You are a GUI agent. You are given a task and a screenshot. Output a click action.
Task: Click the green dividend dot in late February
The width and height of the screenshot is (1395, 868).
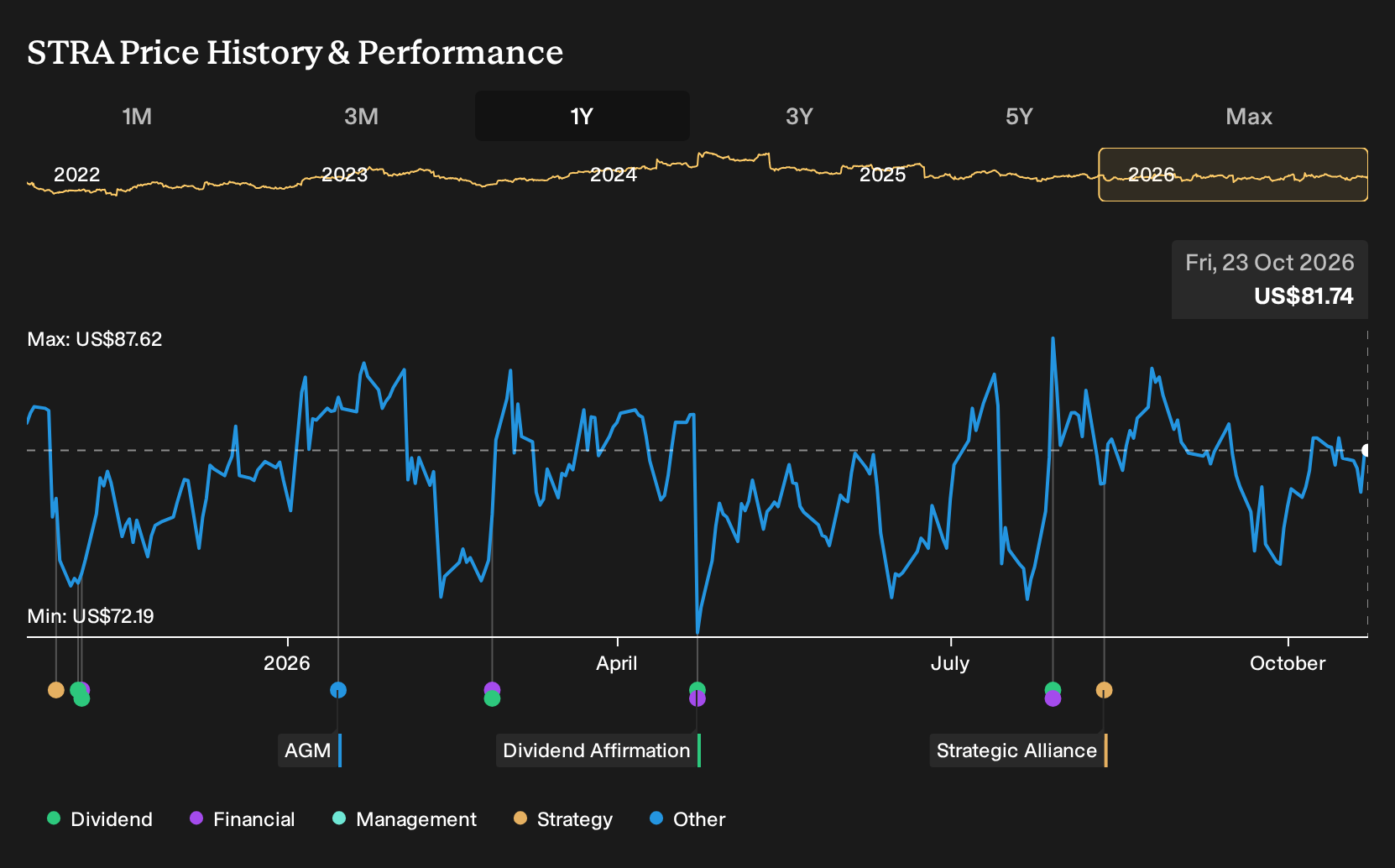pos(492,698)
